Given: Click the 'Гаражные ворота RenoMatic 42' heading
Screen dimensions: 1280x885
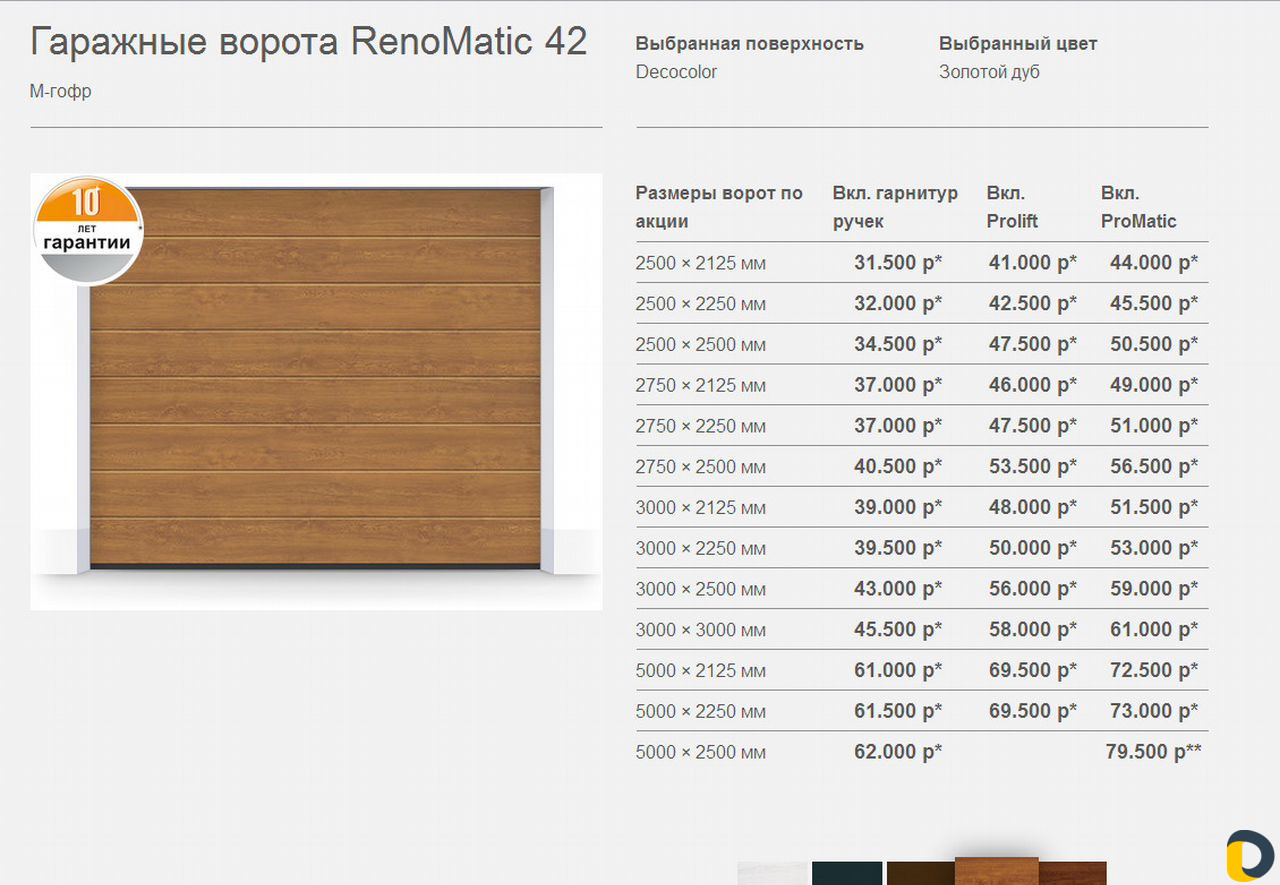Looking at the screenshot, I should pos(309,42).
